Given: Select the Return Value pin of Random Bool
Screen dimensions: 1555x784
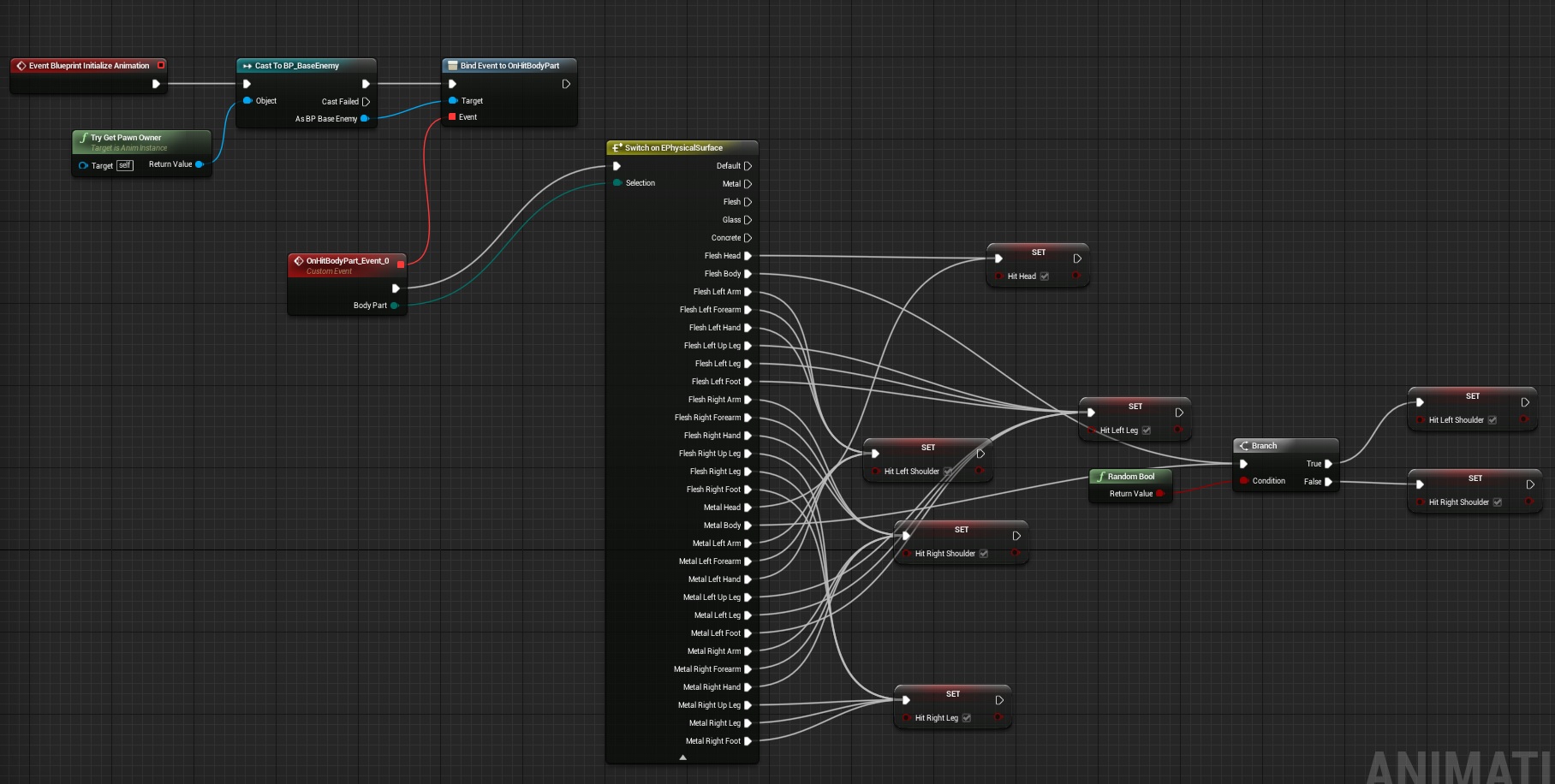Looking at the screenshot, I should tap(1159, 493).
